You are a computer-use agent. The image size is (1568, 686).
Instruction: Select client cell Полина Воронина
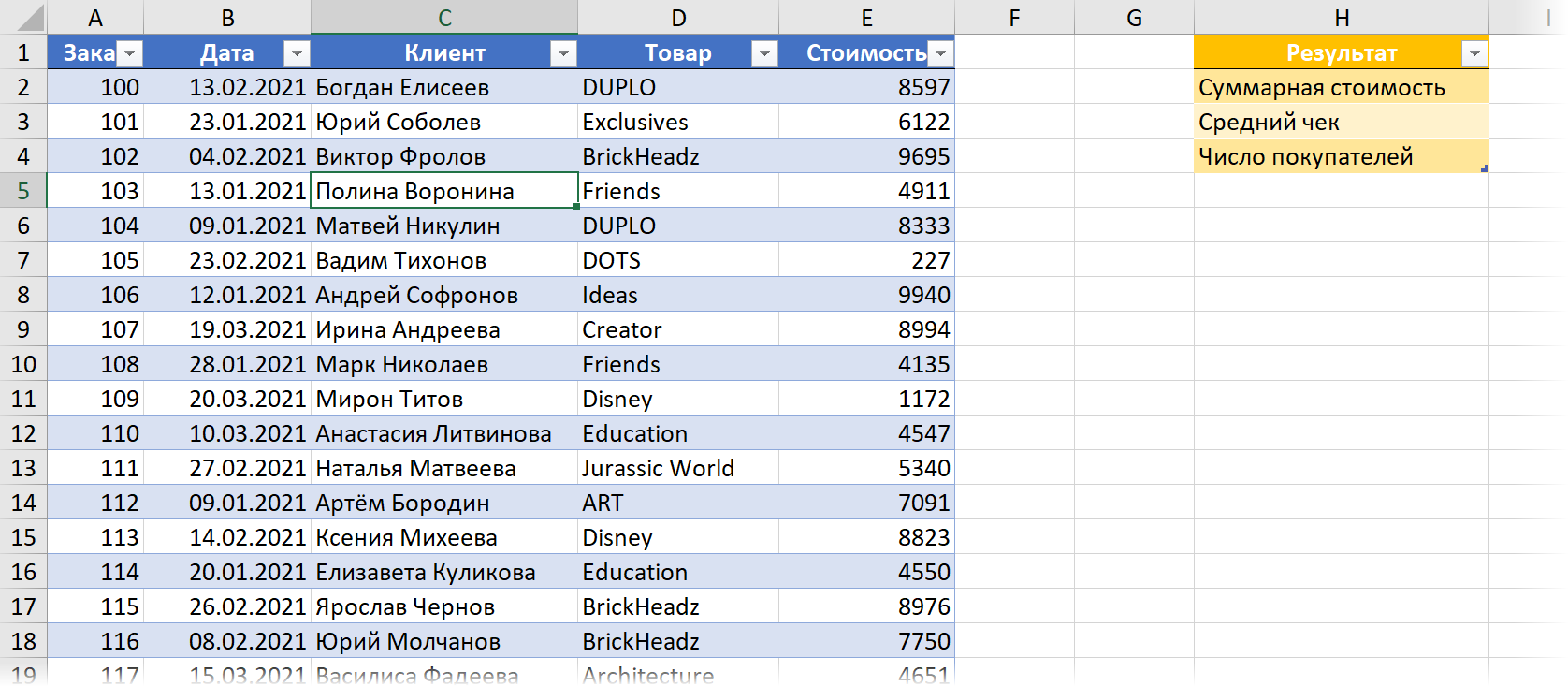click(444, 191)
